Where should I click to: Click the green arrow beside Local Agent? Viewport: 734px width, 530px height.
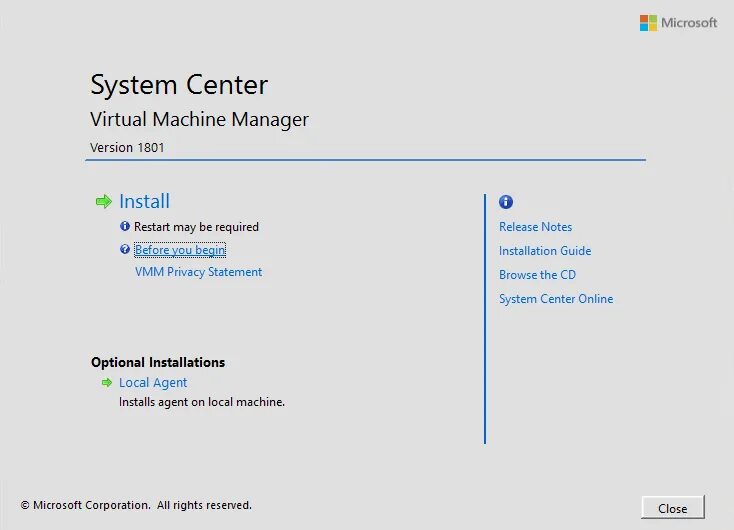point(107,383)
